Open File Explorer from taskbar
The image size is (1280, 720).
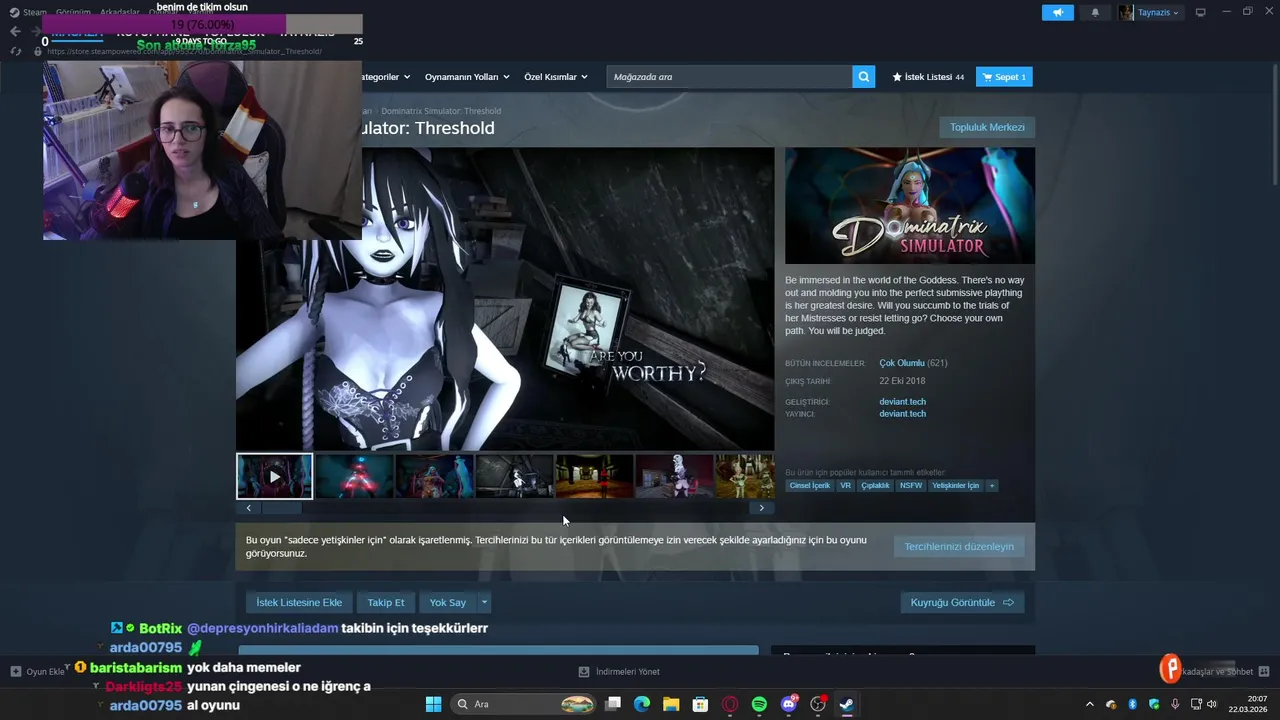(671, 704)
